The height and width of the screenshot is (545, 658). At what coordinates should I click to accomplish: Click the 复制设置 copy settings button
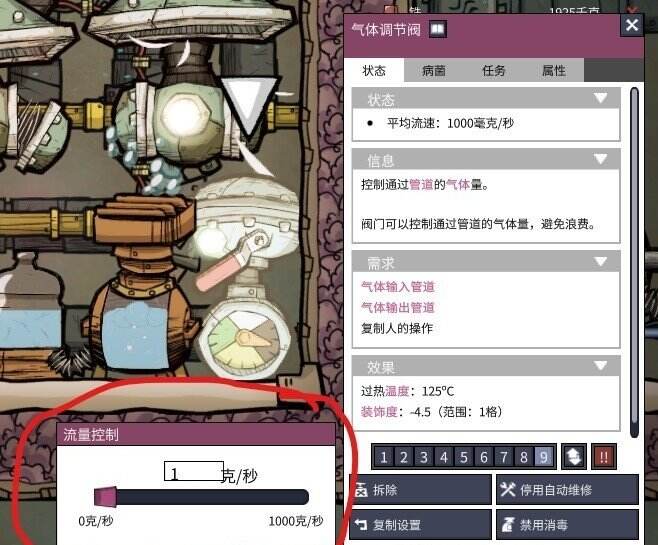(x=420, y=524)
